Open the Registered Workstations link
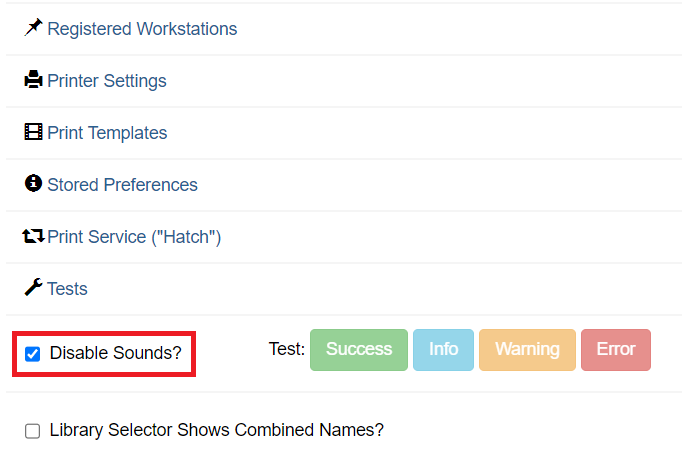This screenshot has height=467, width=682. click(142, 29)
